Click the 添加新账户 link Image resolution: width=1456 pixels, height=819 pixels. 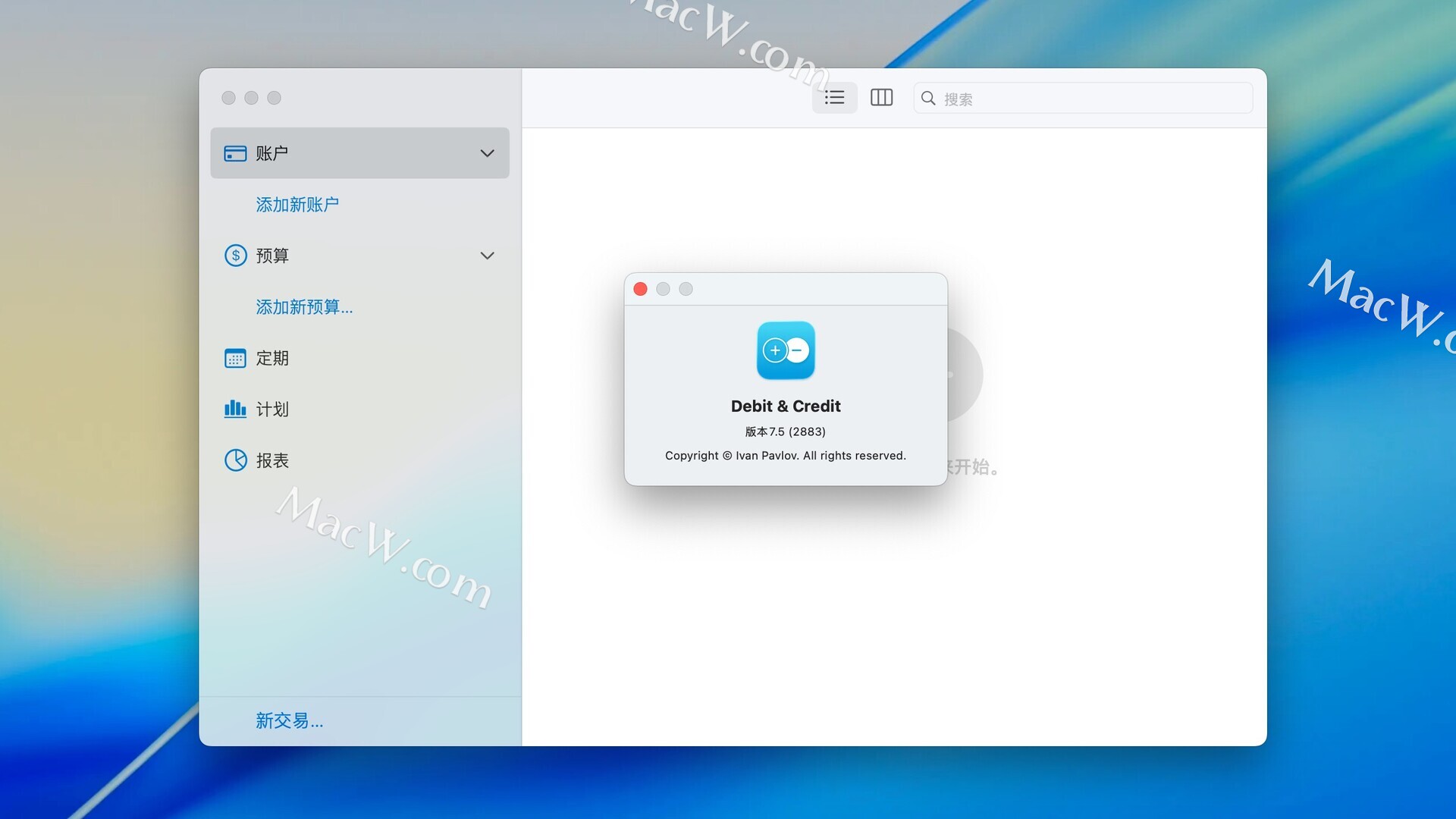point(297,205)
